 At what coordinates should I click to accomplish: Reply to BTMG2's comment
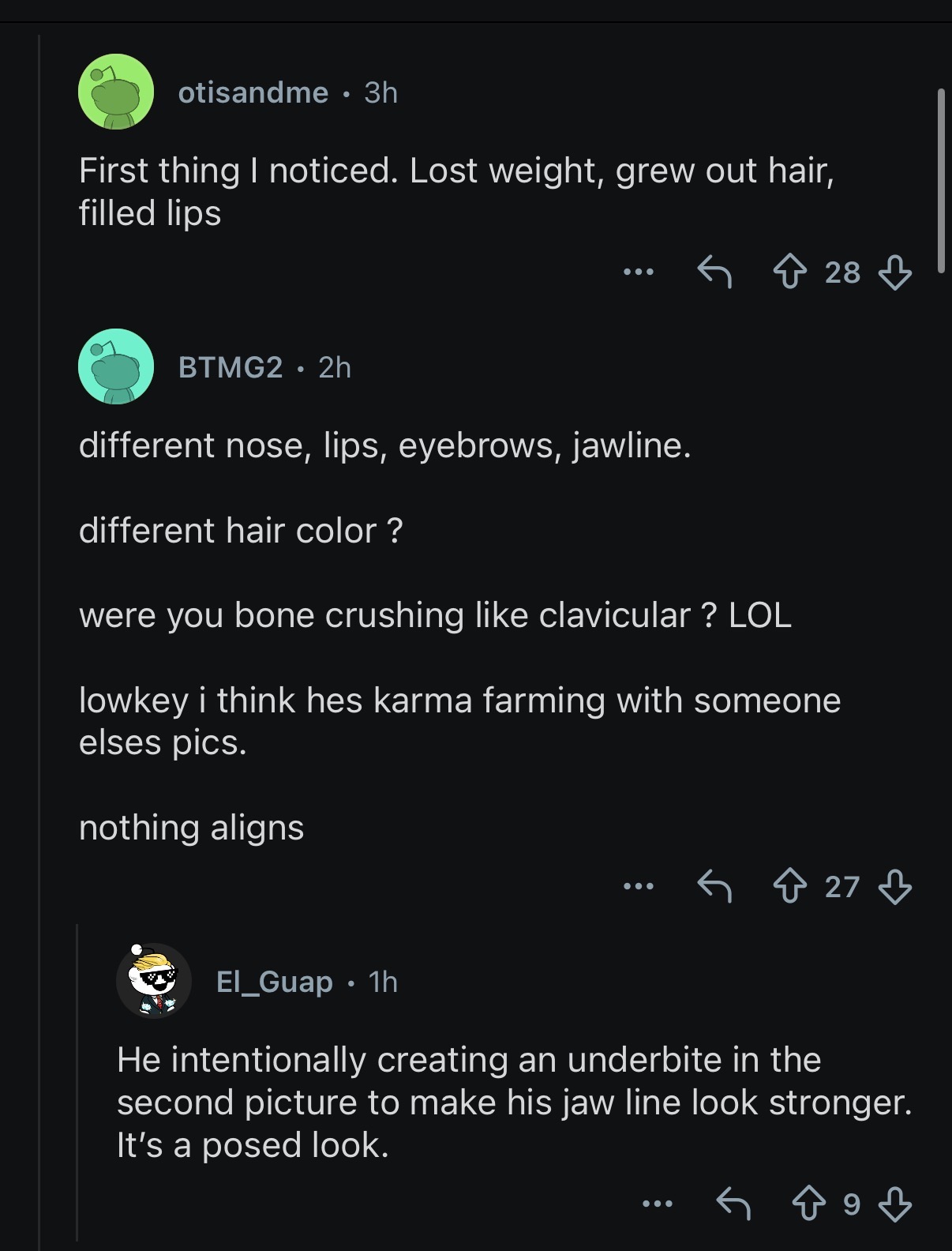tap(715, 885)
